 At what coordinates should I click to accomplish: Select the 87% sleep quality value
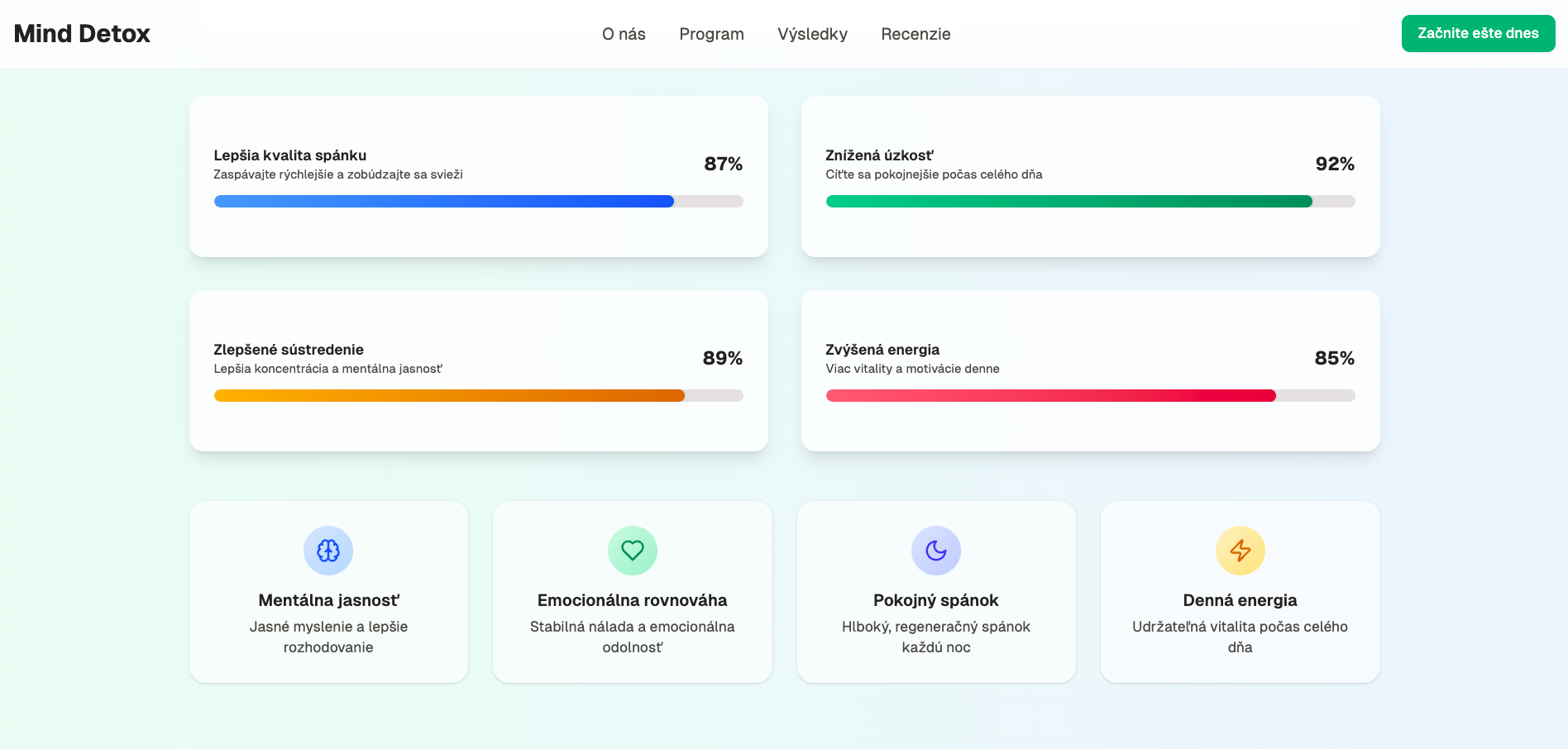(x=723, y=164)
